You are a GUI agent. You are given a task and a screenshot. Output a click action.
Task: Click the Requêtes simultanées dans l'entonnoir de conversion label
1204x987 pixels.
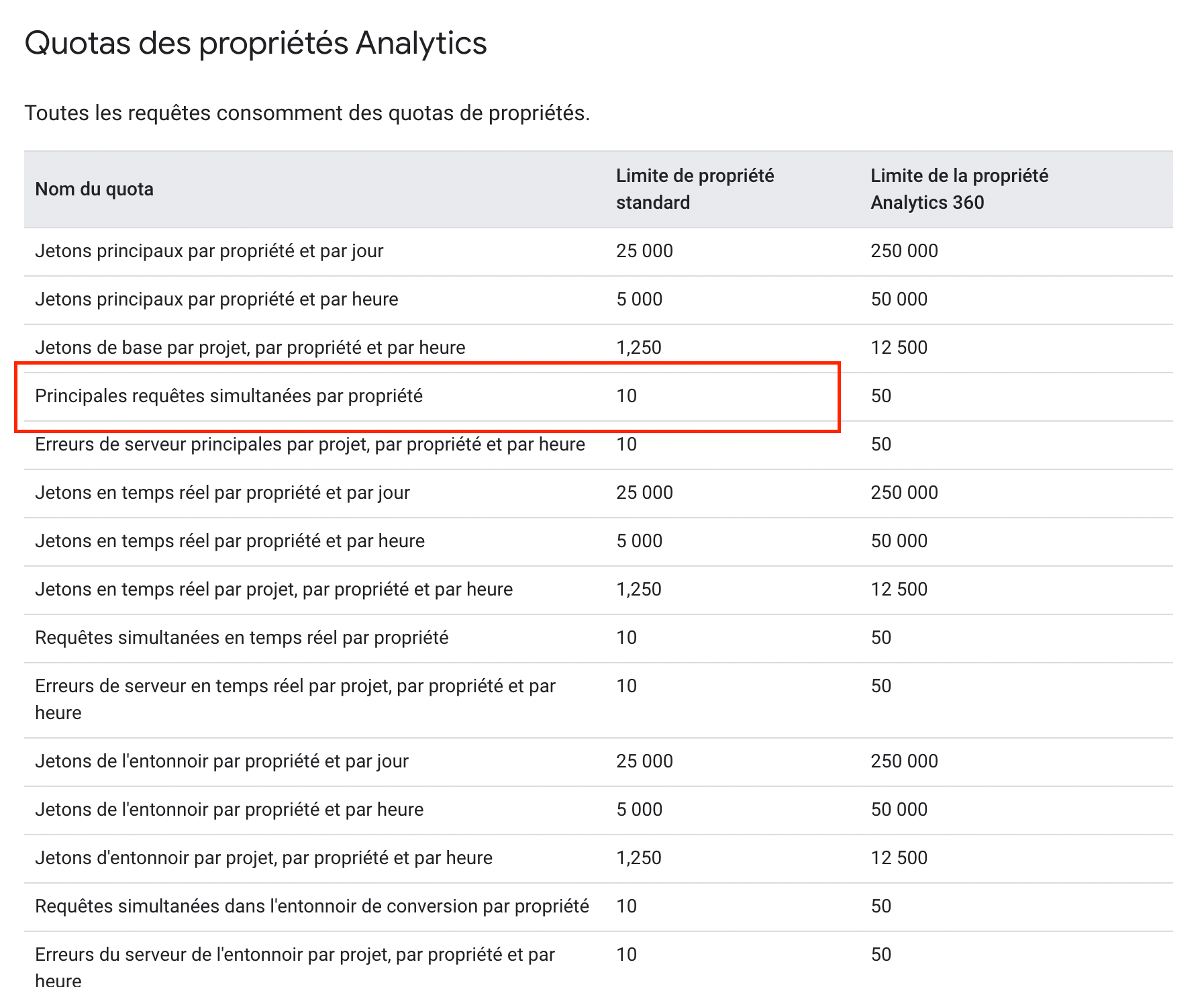tap(311, 906)
